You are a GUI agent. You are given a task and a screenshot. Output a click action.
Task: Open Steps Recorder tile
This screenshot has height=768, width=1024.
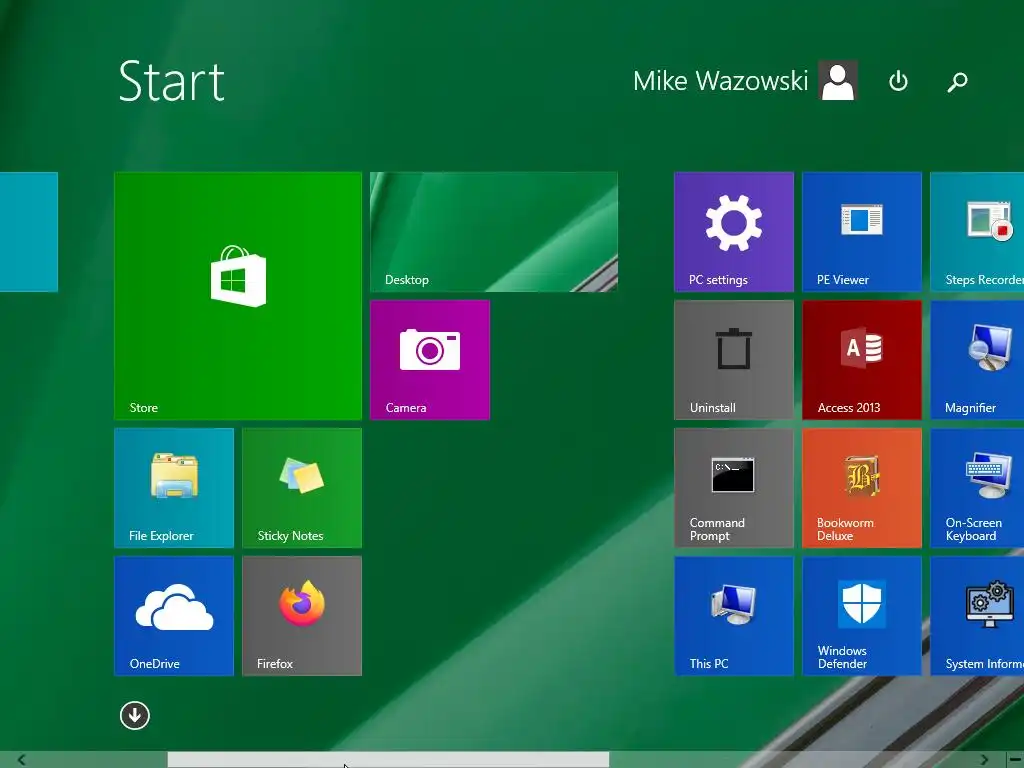point(977,232)
